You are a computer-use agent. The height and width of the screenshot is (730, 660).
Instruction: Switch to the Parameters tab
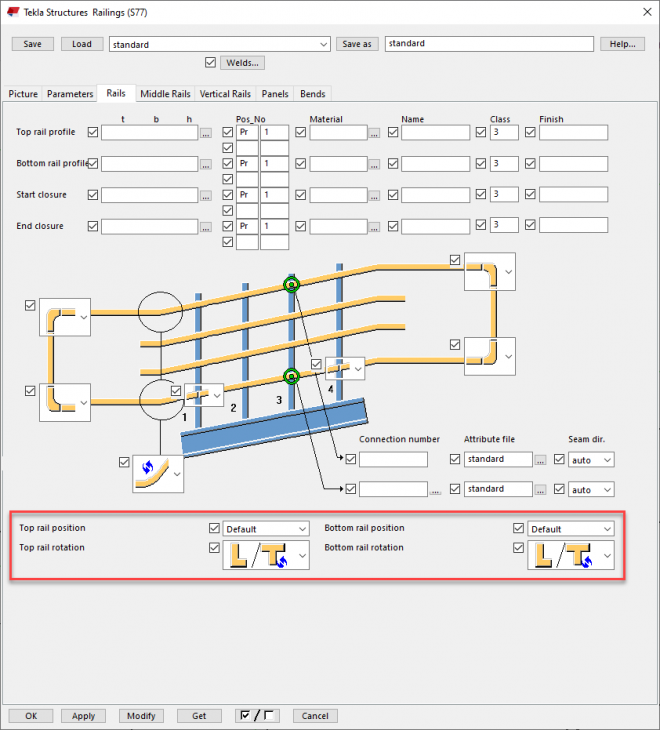coord(70,94)
